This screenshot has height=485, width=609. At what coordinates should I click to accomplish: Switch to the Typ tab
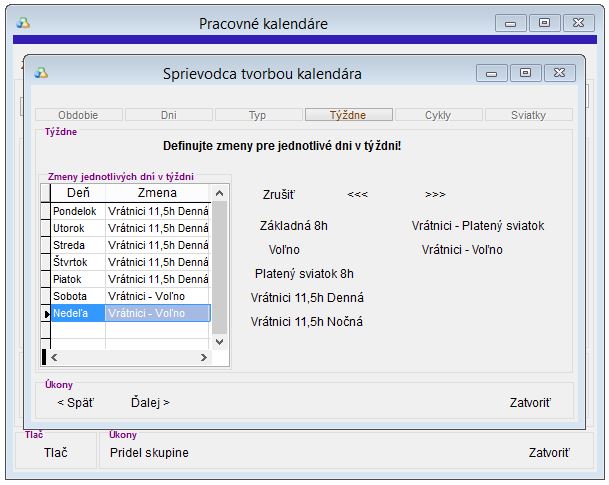point(258,115)
